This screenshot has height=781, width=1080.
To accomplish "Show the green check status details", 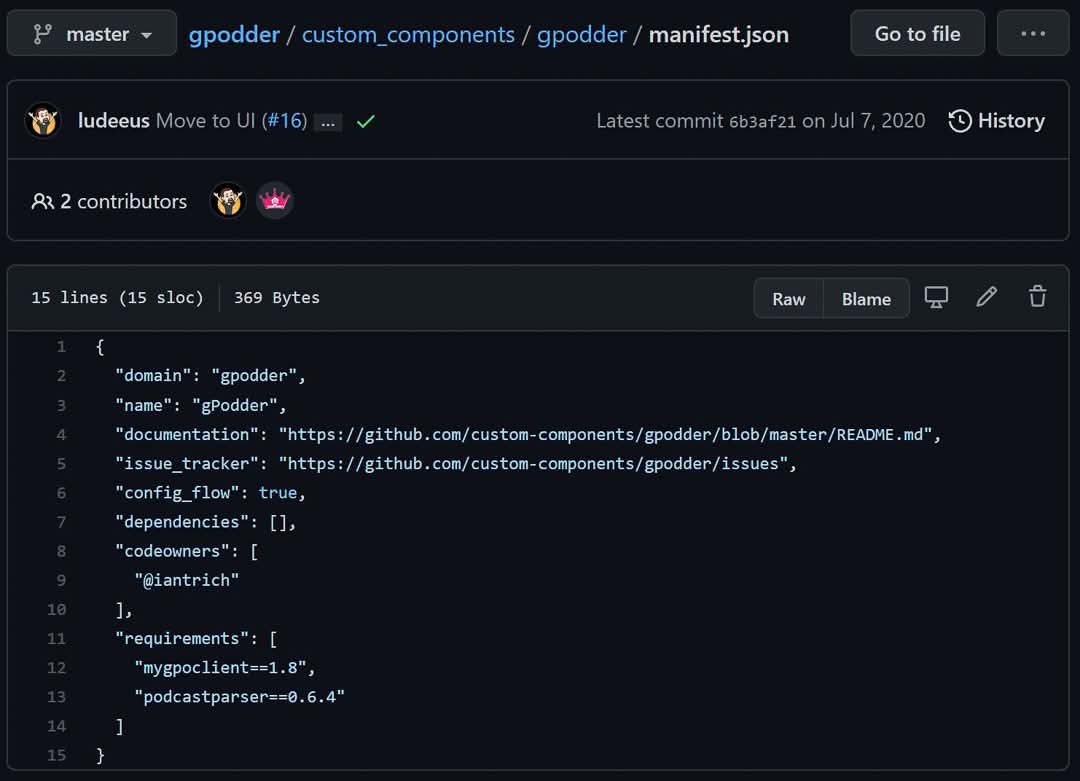I will 366,122.
